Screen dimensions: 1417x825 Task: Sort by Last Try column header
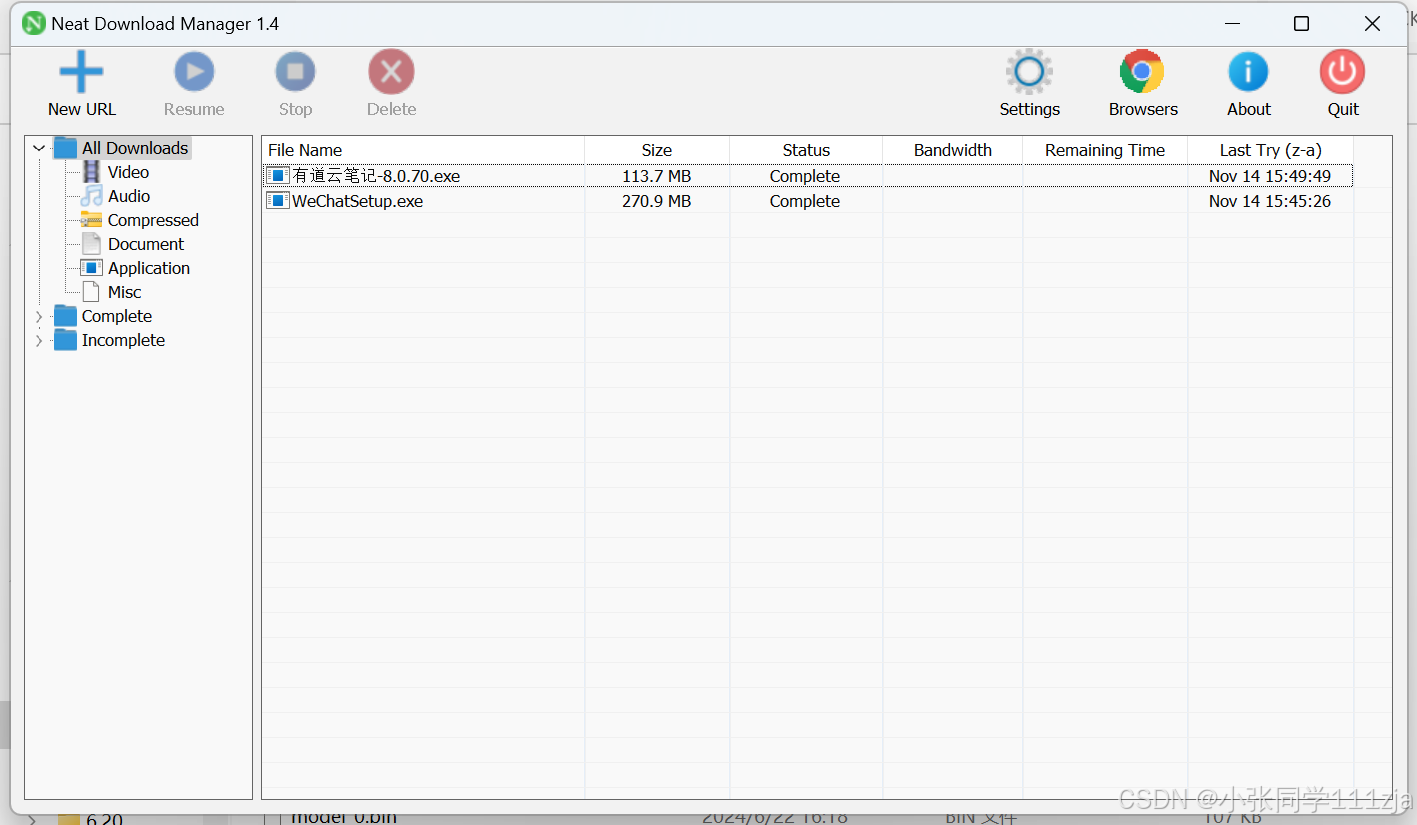[x=1271, y=150]
